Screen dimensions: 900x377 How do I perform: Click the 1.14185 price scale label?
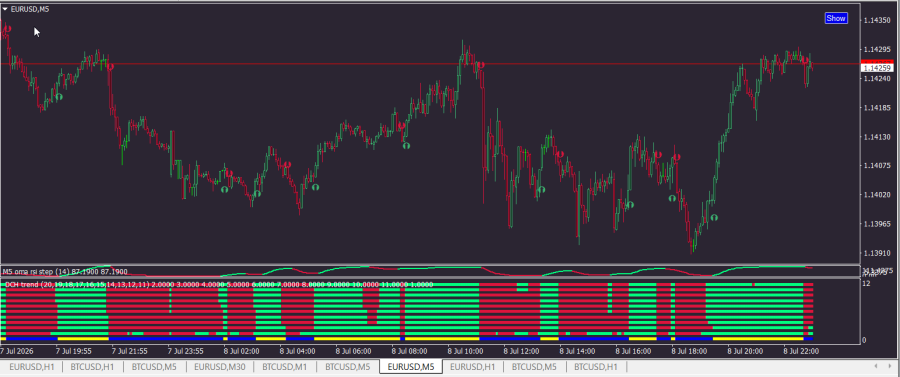click(876, 108)
